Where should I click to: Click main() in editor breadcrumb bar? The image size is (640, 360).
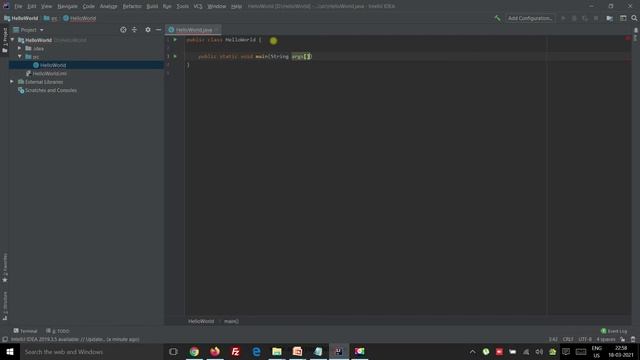[x=231, y=321]
